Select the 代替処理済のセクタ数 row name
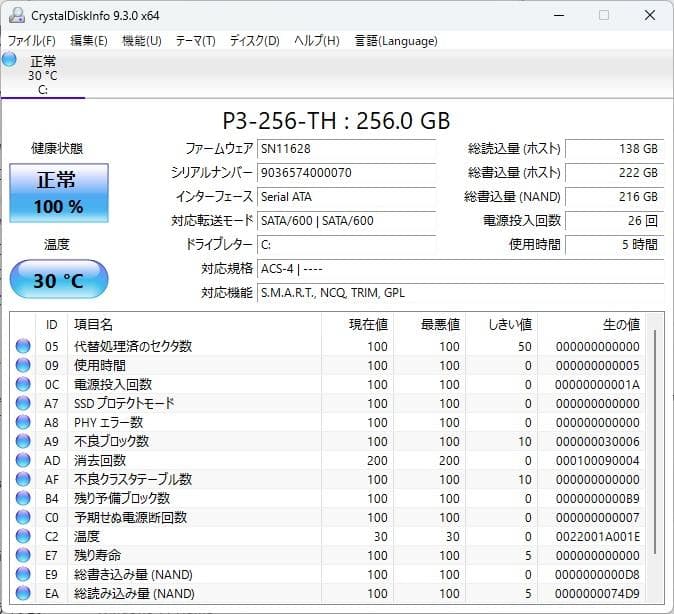The width and height of the screenshot is (674, 614). [x=133, y=346]
